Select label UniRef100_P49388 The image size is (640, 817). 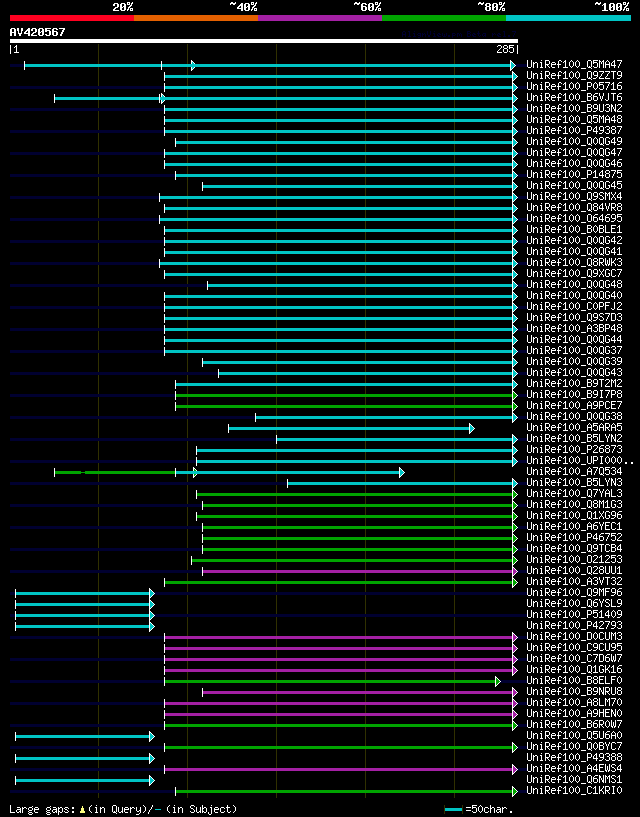click(574, 758)
